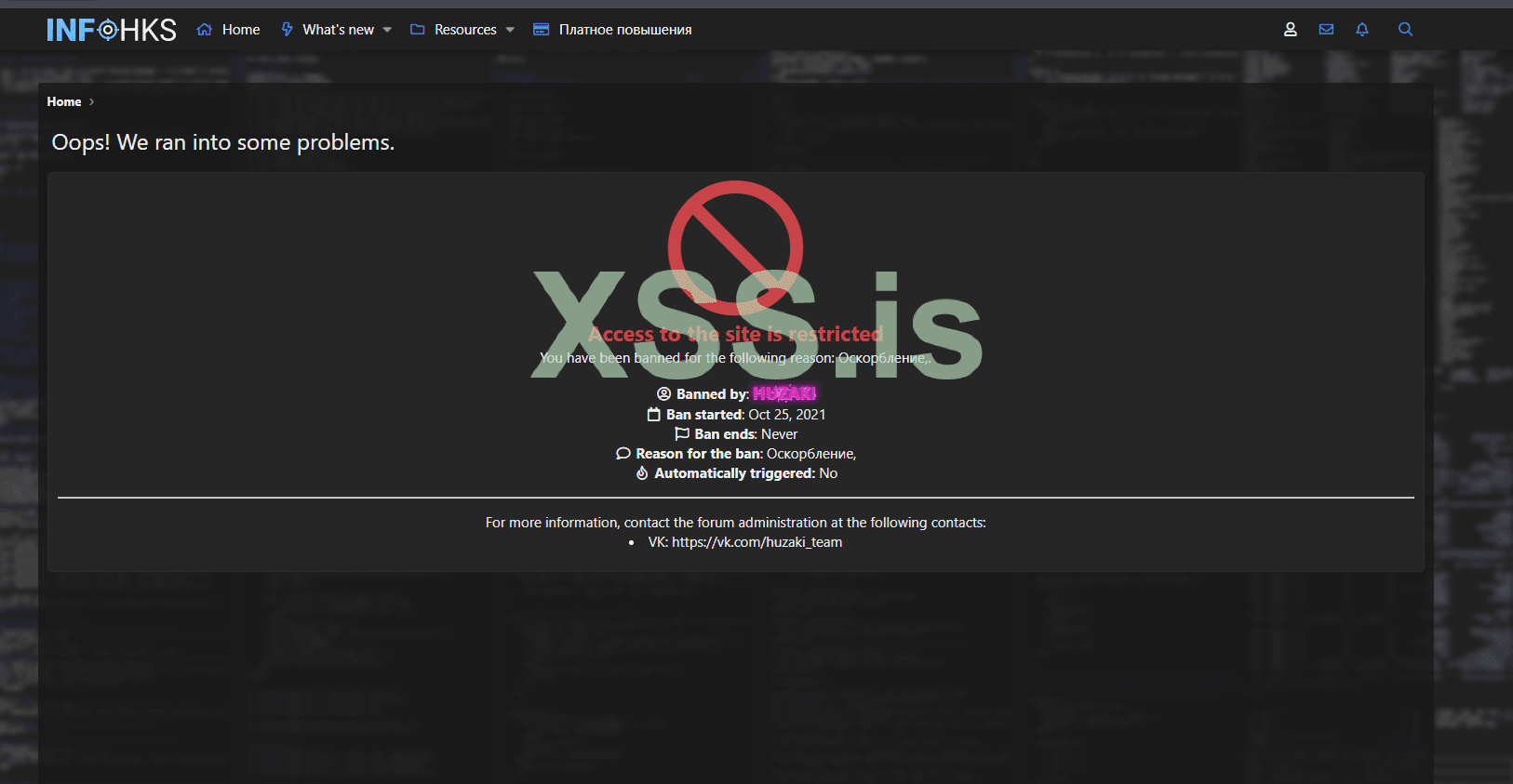Open the inbox envelope icon
This screenshot has width=1513, height=784.
pos(1327,30)
